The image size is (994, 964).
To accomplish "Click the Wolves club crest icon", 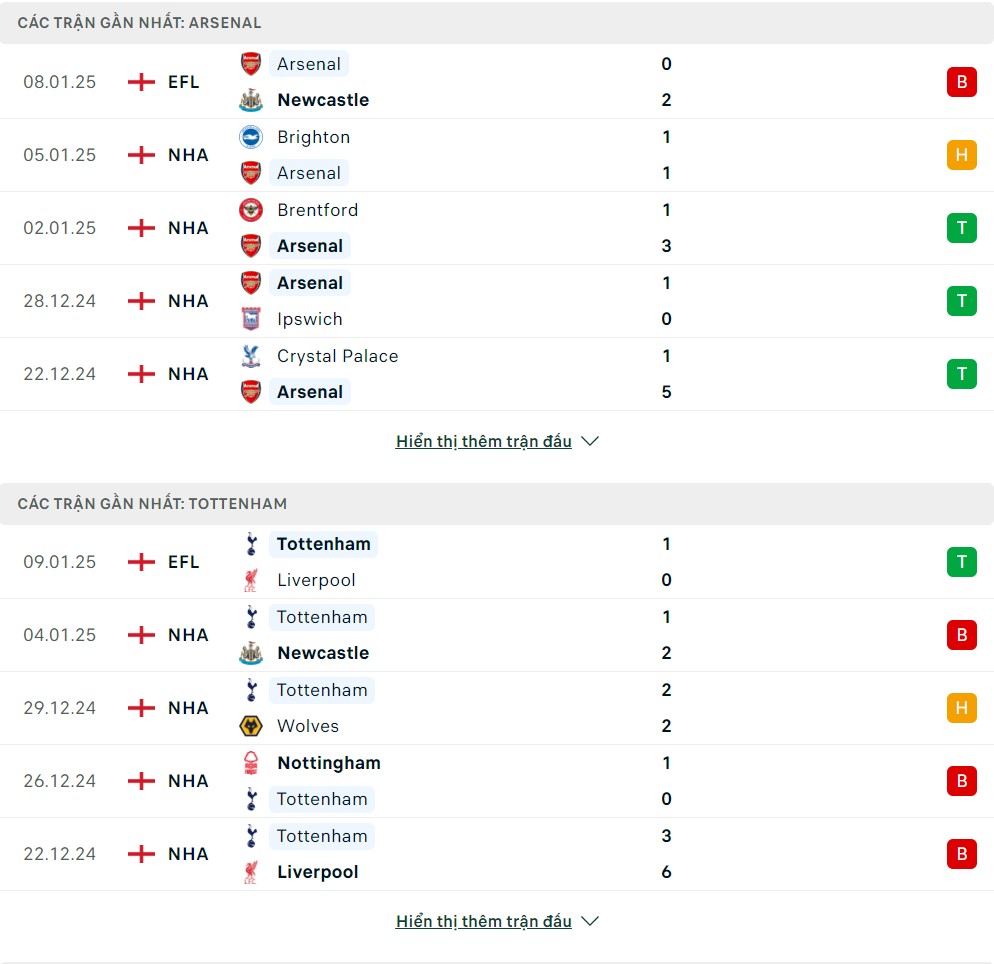I will click(251, 726).
